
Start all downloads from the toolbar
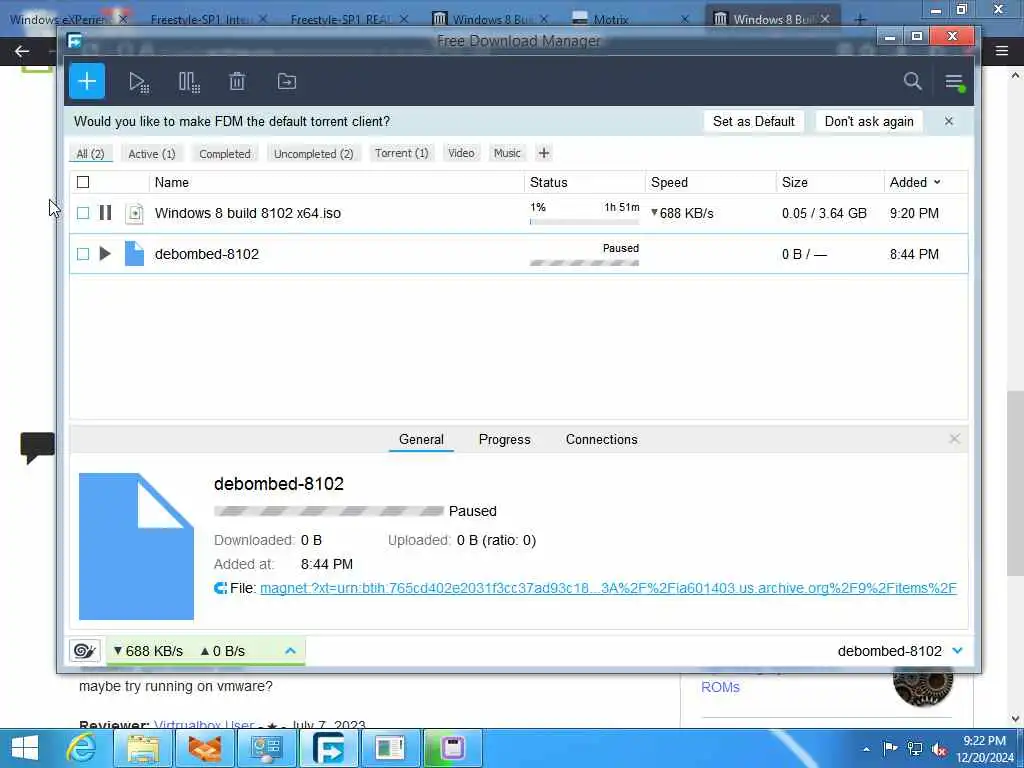(138, 82)
